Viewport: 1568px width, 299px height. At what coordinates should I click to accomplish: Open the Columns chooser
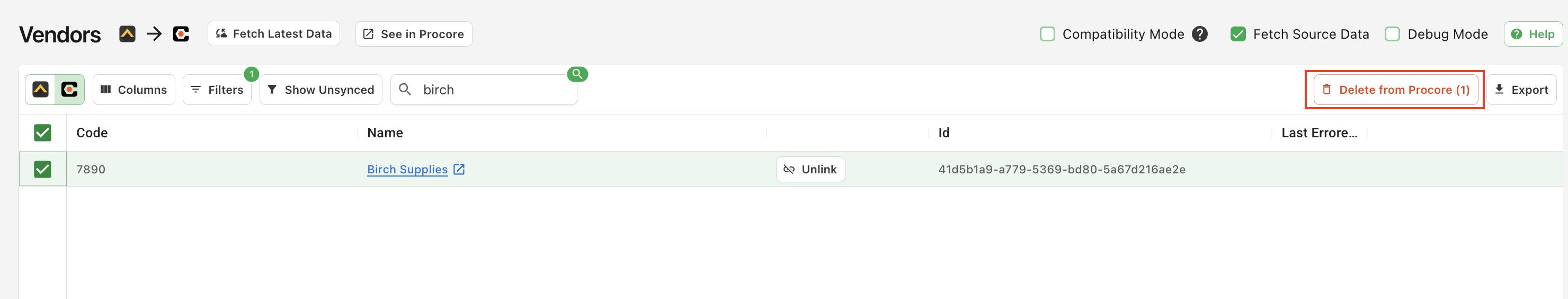(x=134, y=90)
